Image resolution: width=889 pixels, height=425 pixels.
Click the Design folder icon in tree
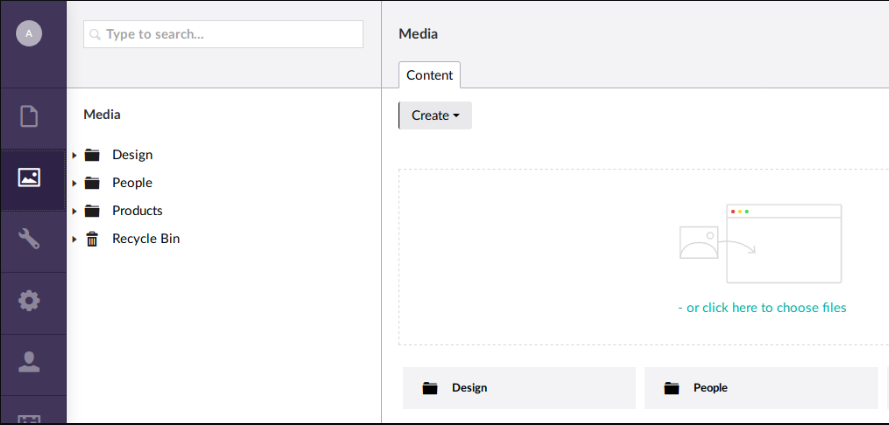coord(92,155)
